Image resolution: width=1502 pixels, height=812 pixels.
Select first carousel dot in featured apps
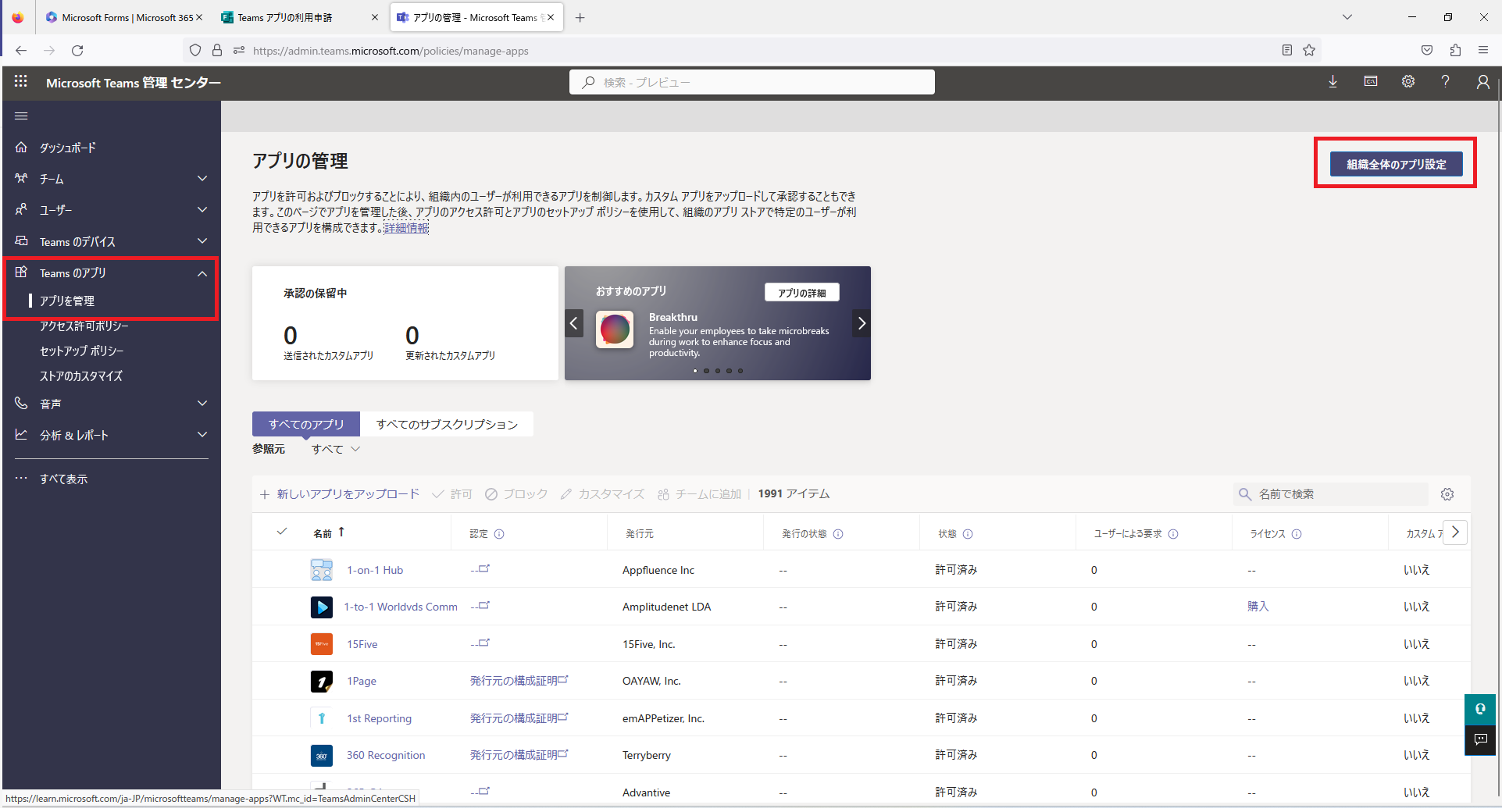tap(695, 371)
